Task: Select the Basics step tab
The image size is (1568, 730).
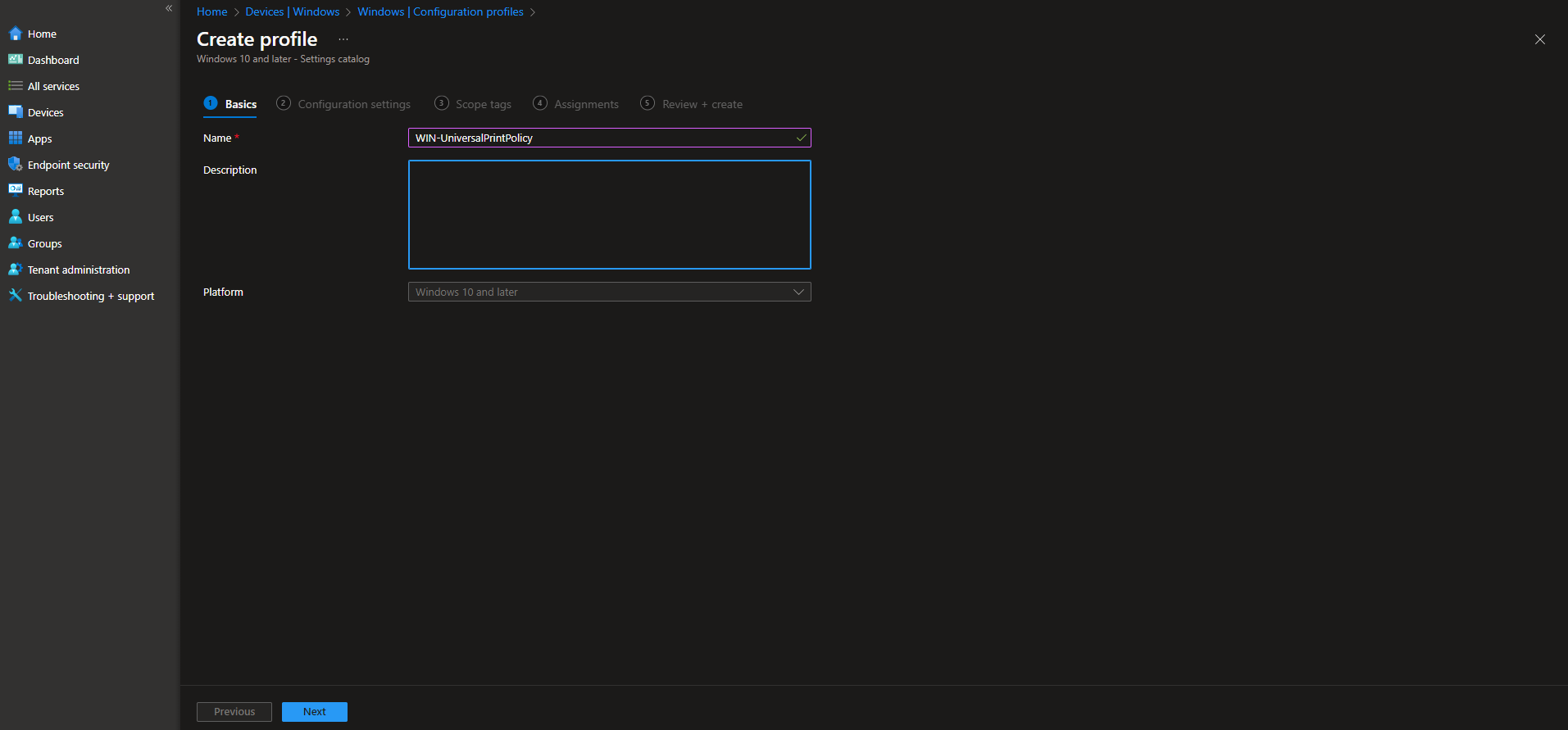Action: tap(230, 104)
